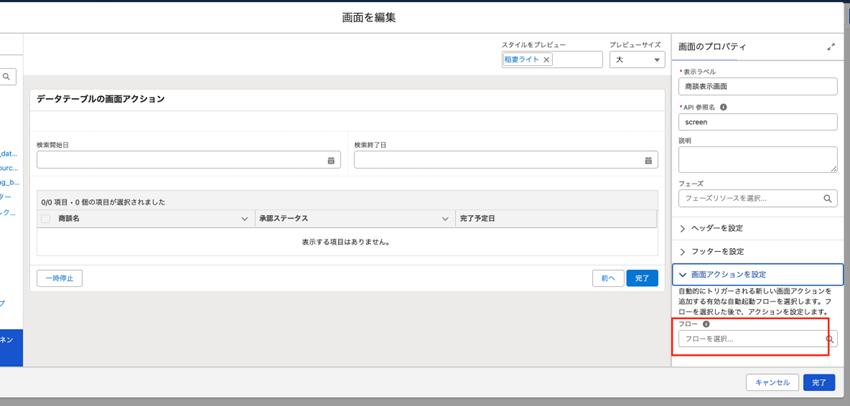The width and height of the screenshot is (850, 406).
Task: Click 前へ button in preview
Action: coord(607,278)
